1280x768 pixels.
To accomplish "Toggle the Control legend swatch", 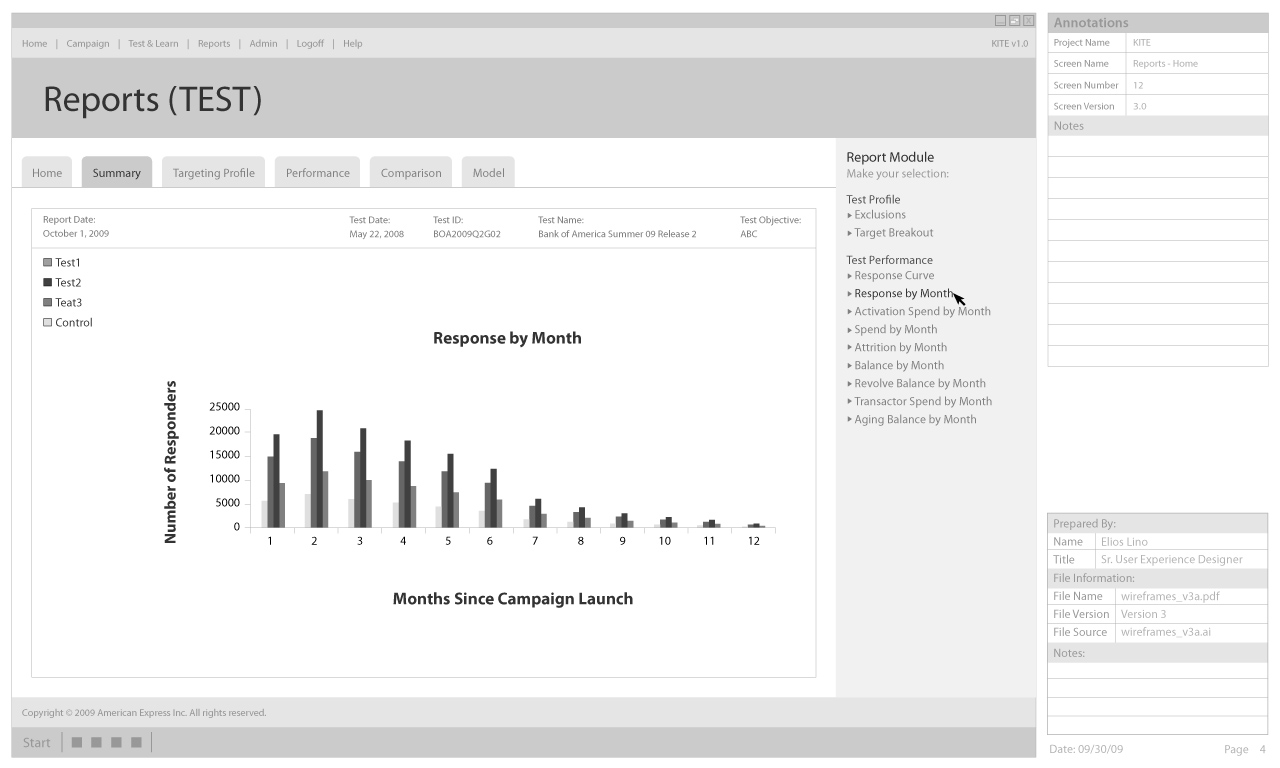I will click(x=47, y=322).
